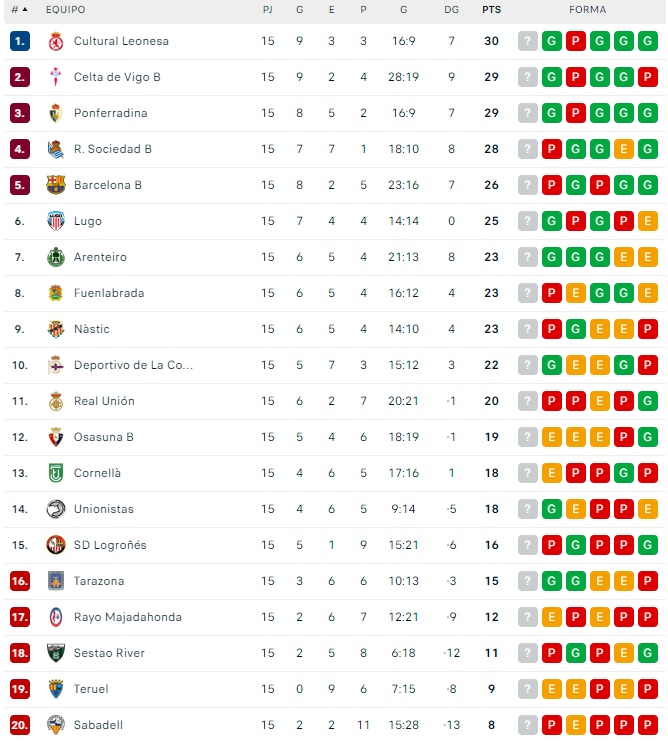The width and height of the screenshot is (668, 743).
Task: Click the Sabadell club crest
Action: (x=56, y=725)
